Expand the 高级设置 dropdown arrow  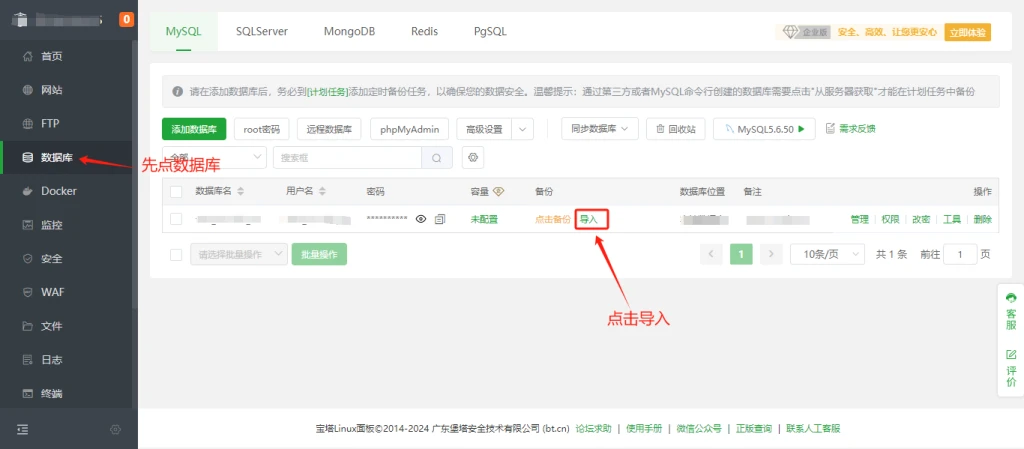[x=524, y=129]
